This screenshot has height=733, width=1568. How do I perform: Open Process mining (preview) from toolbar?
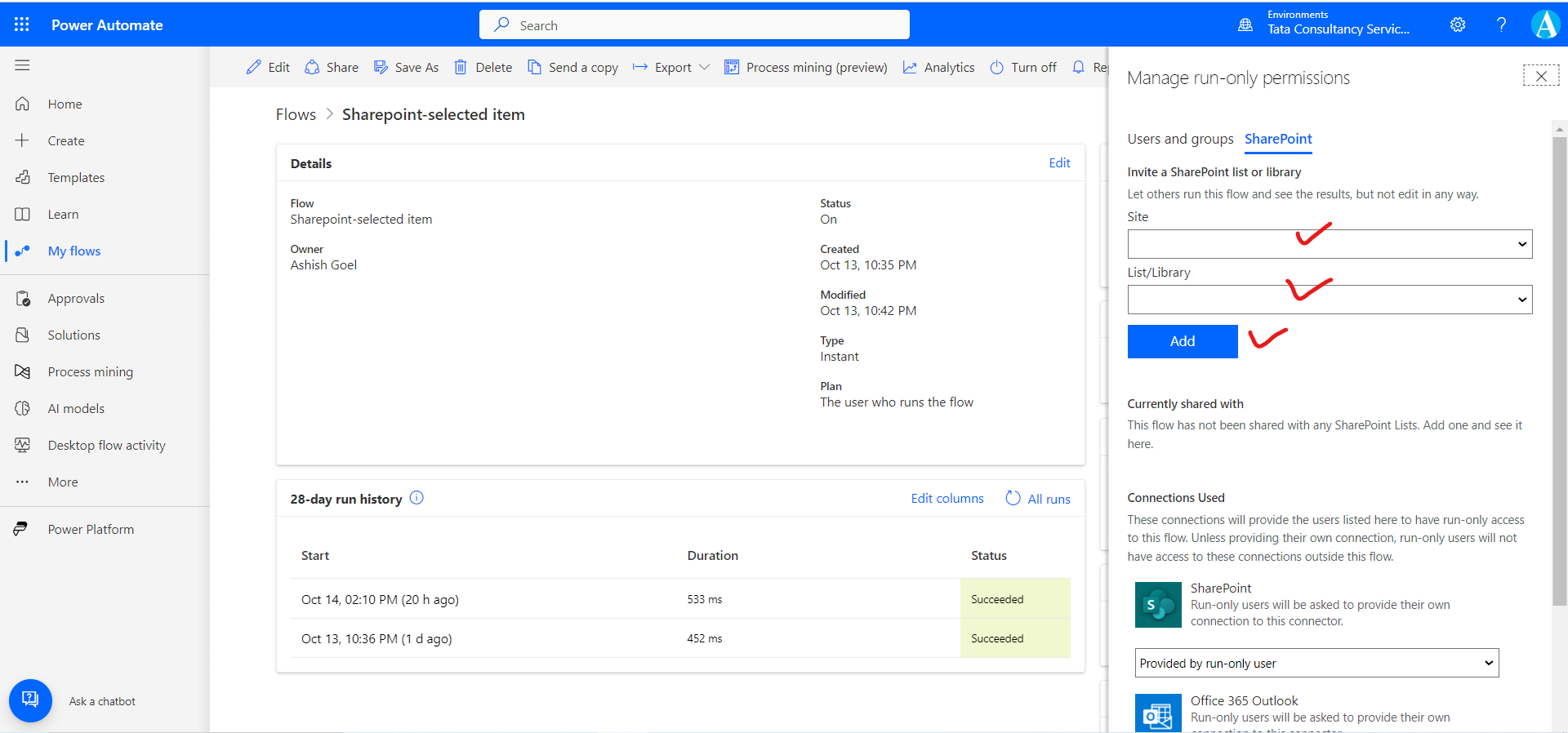pyautogui.click(x=805, y=67)
